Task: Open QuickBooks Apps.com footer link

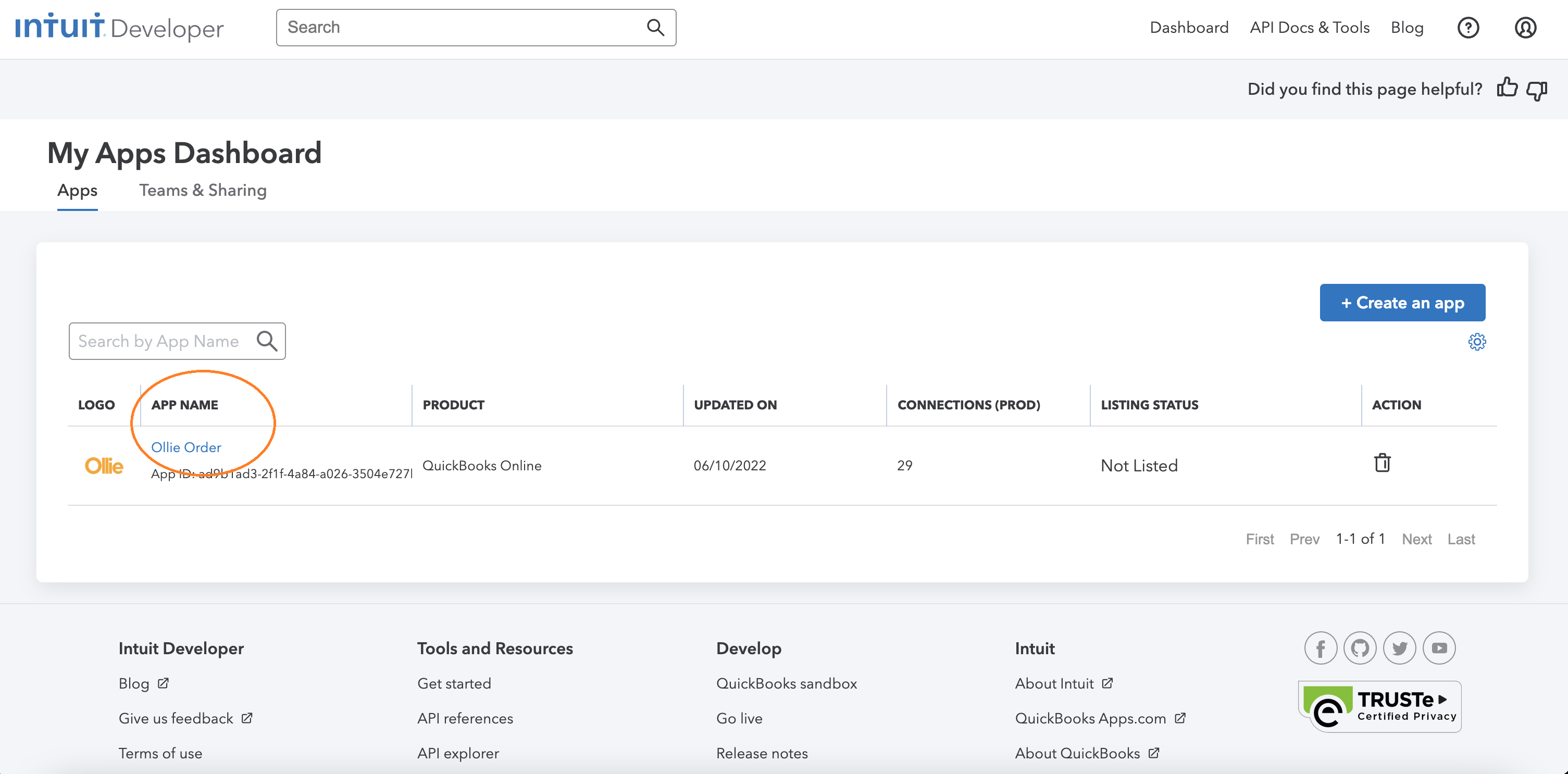Action: 1100,719
